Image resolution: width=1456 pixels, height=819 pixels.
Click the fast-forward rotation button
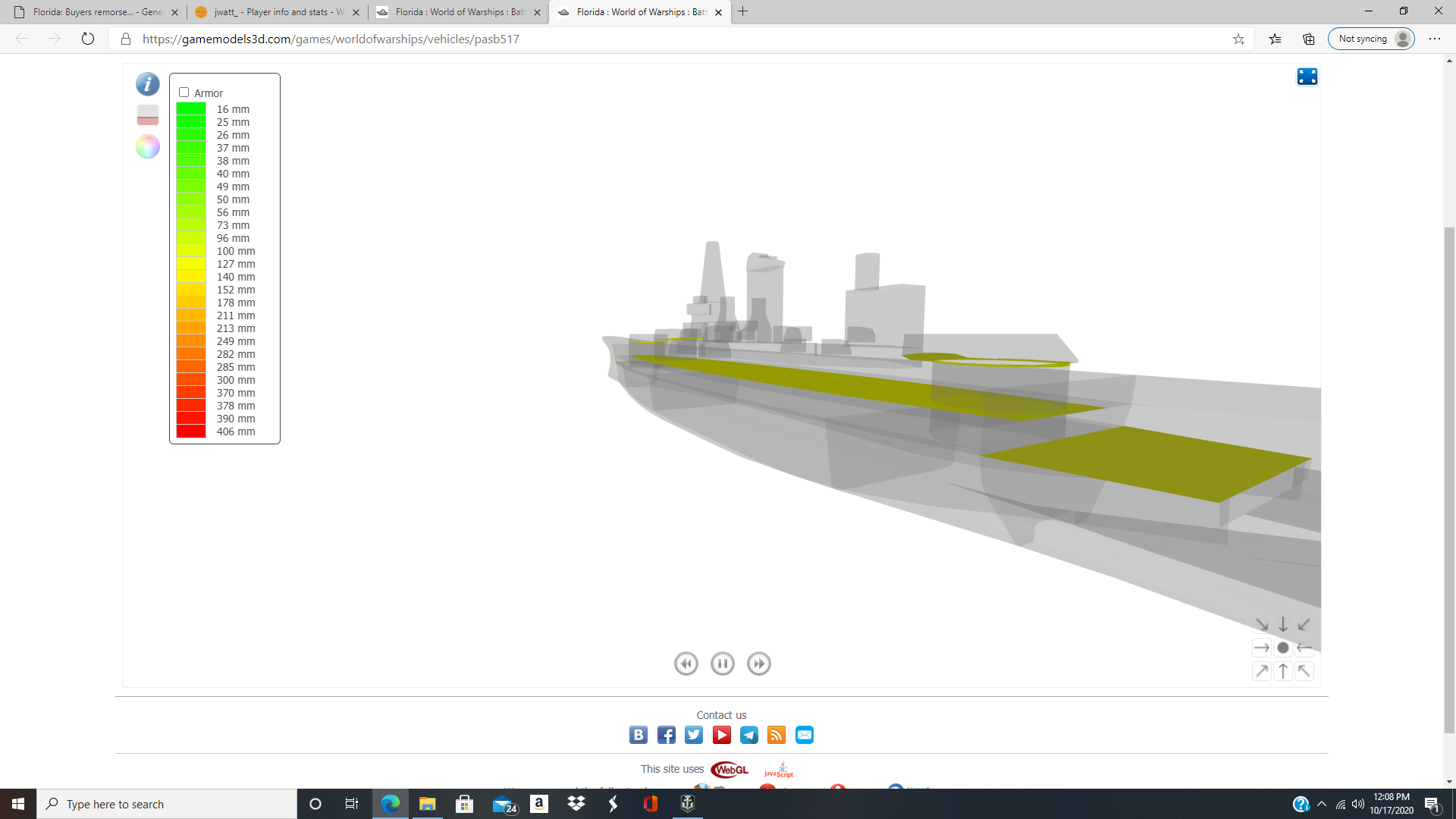[x=758, y=664]
